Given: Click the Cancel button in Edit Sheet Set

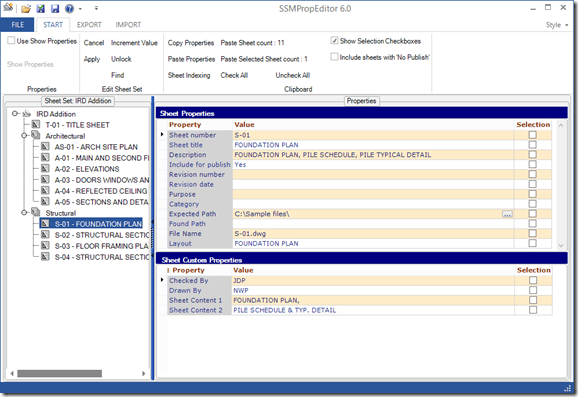Looking at the screenshot, I should [x=94, y=43].
